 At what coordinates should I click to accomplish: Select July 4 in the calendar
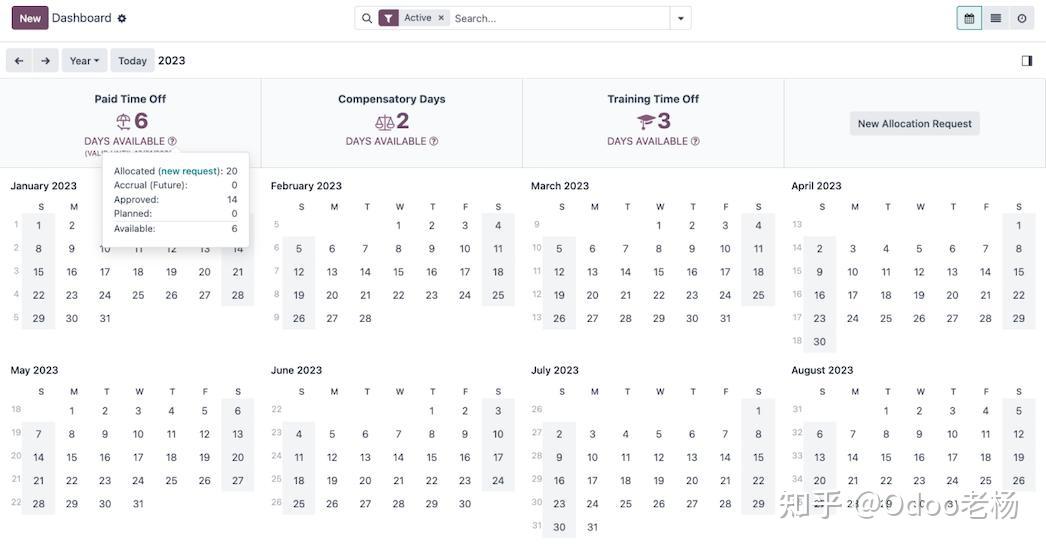coord(626,434)
